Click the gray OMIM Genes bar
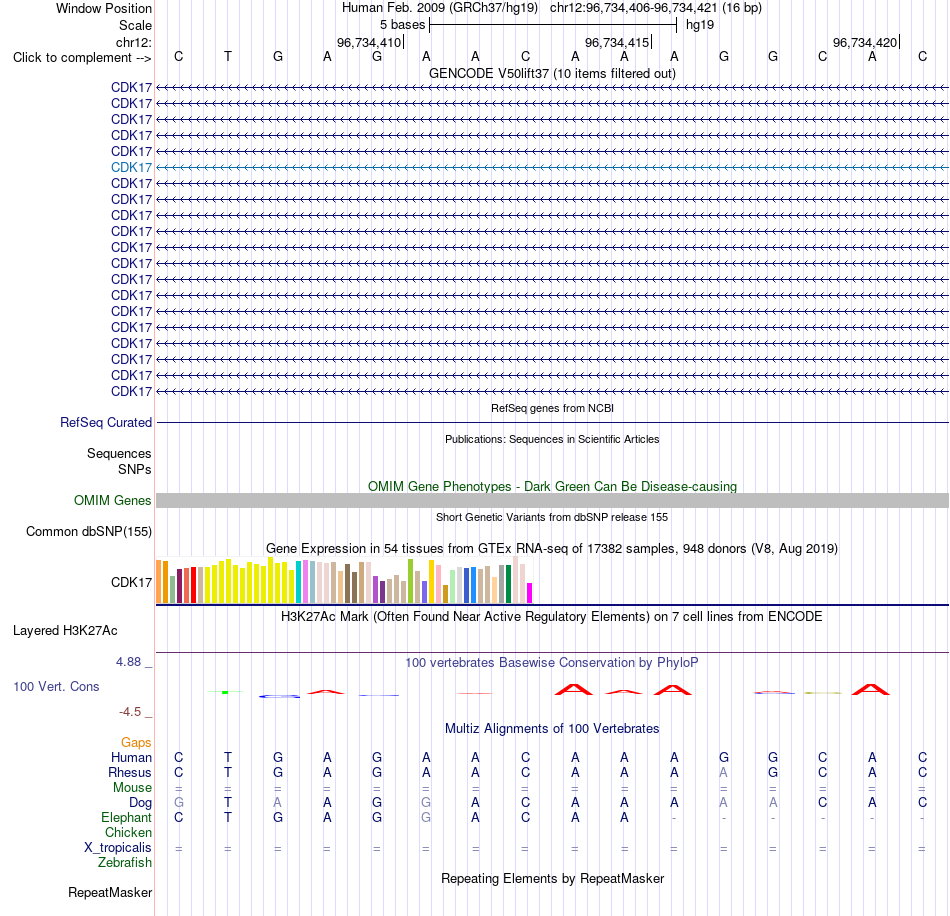This screenshot has width=950, height=916. [x=552, y=500]
